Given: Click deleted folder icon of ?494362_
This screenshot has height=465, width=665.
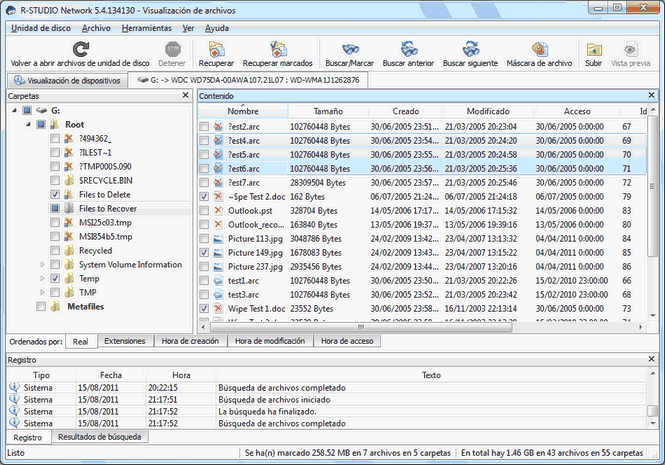Looking at the screenshot, I should click(69, 139).
